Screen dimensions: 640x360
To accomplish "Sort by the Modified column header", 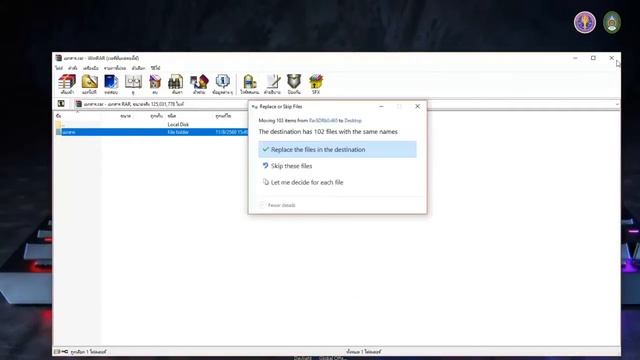I will coord(223,116).
